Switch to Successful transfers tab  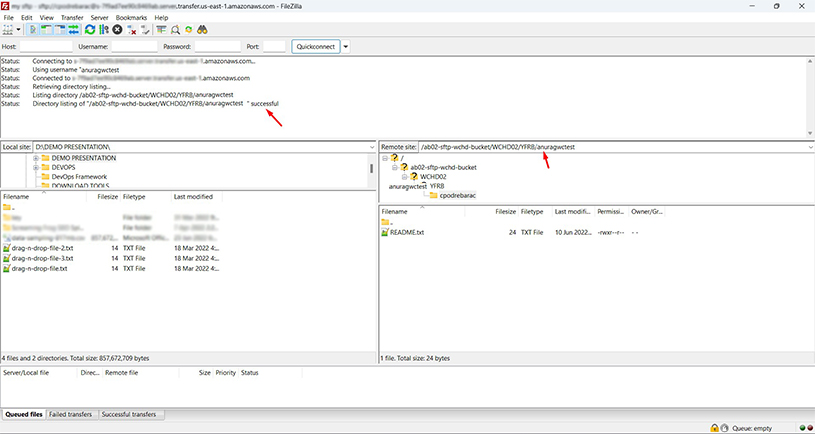click(x=129, y=414)
